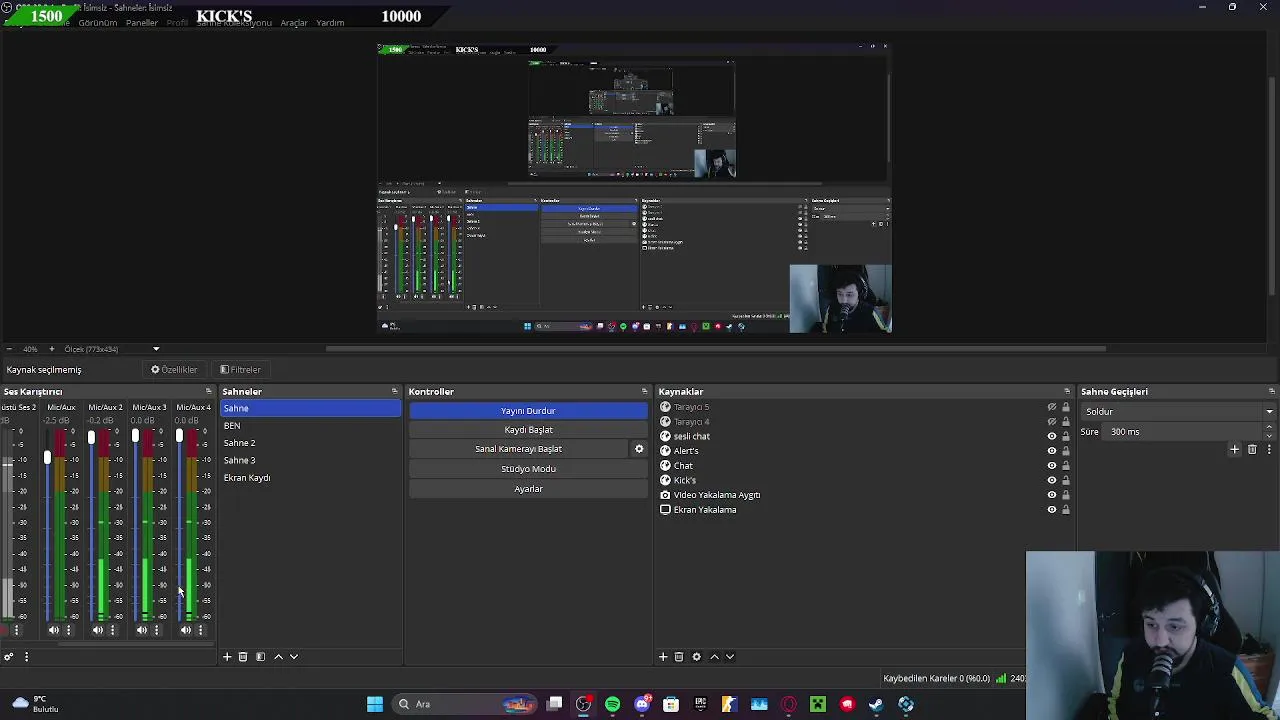Increase the transition Süre value
Viewport: 1280px width, 720px height.
(x=1269, y=428)
